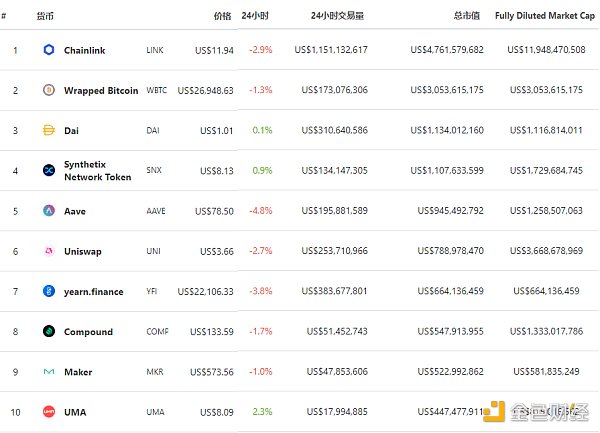
Task: Click market cap US$522,992,862
Action: (x=450, y=371)
